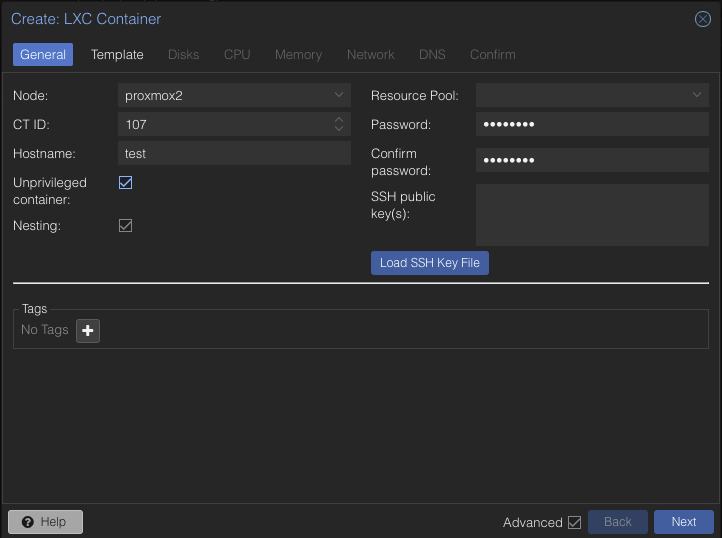Screen dimensions: 722x538
Task: Click the Back button in the footer
Action: (617, 522)
